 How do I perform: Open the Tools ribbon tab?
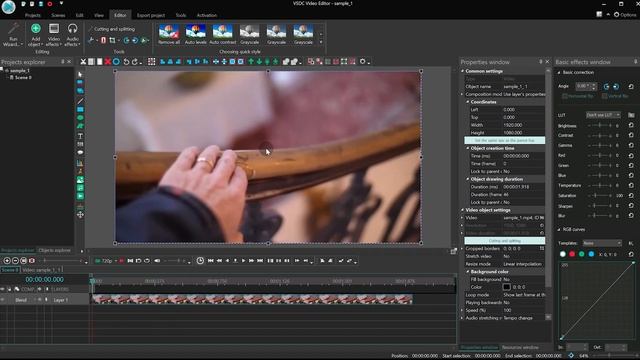pyautogui.click(x=181, y=15)
